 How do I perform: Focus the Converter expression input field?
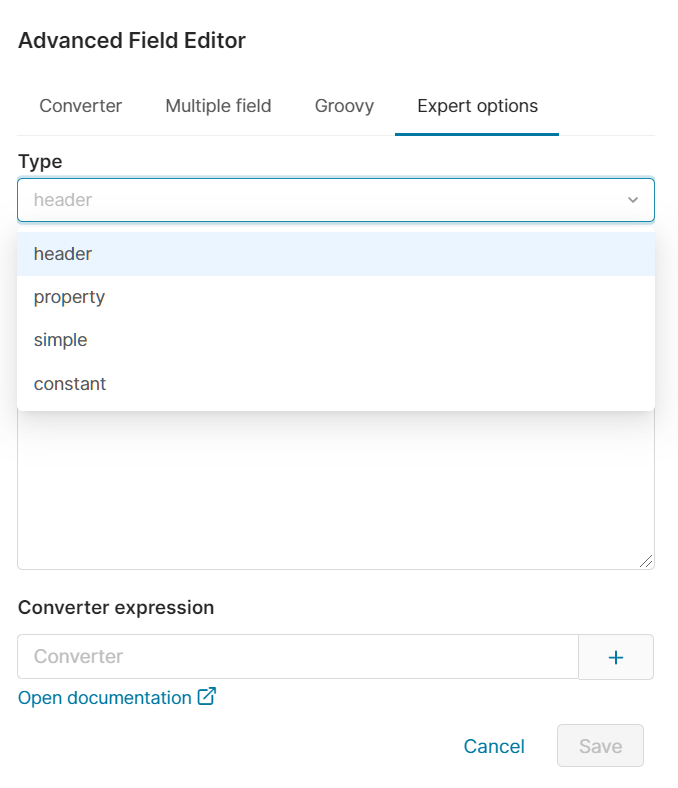tap(297, 657)
